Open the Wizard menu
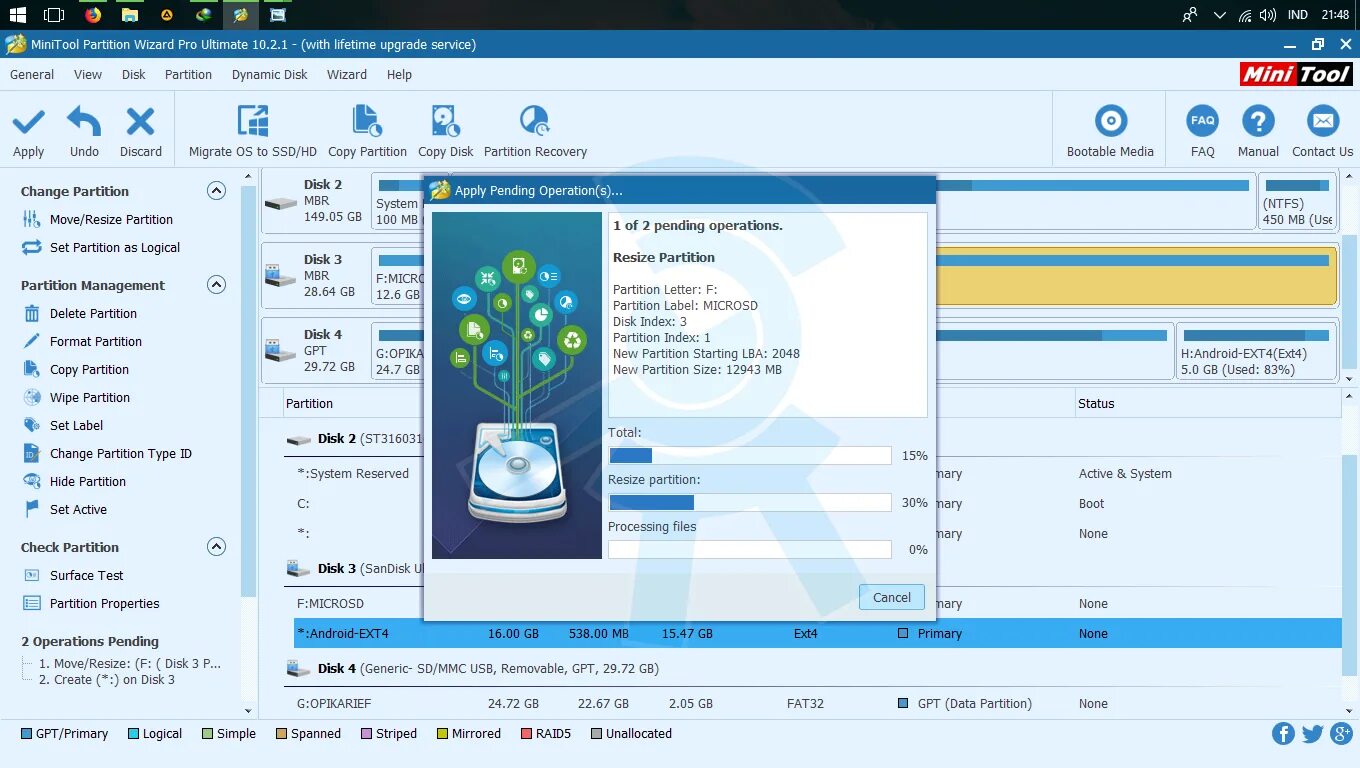The height and width of the screenshot is (768, 1360). click(x=347, y=74)
